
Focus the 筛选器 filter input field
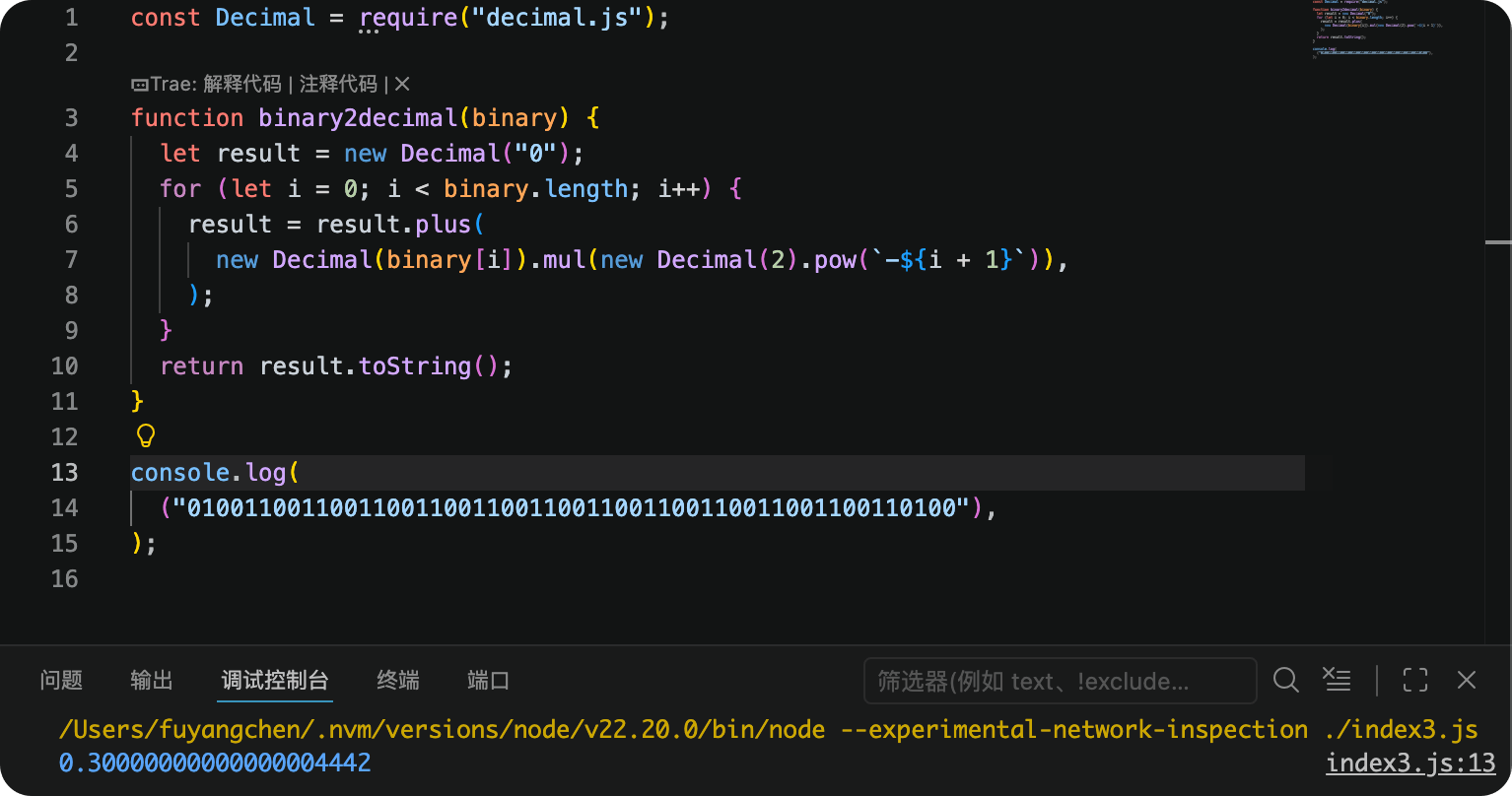[1060, 681]
